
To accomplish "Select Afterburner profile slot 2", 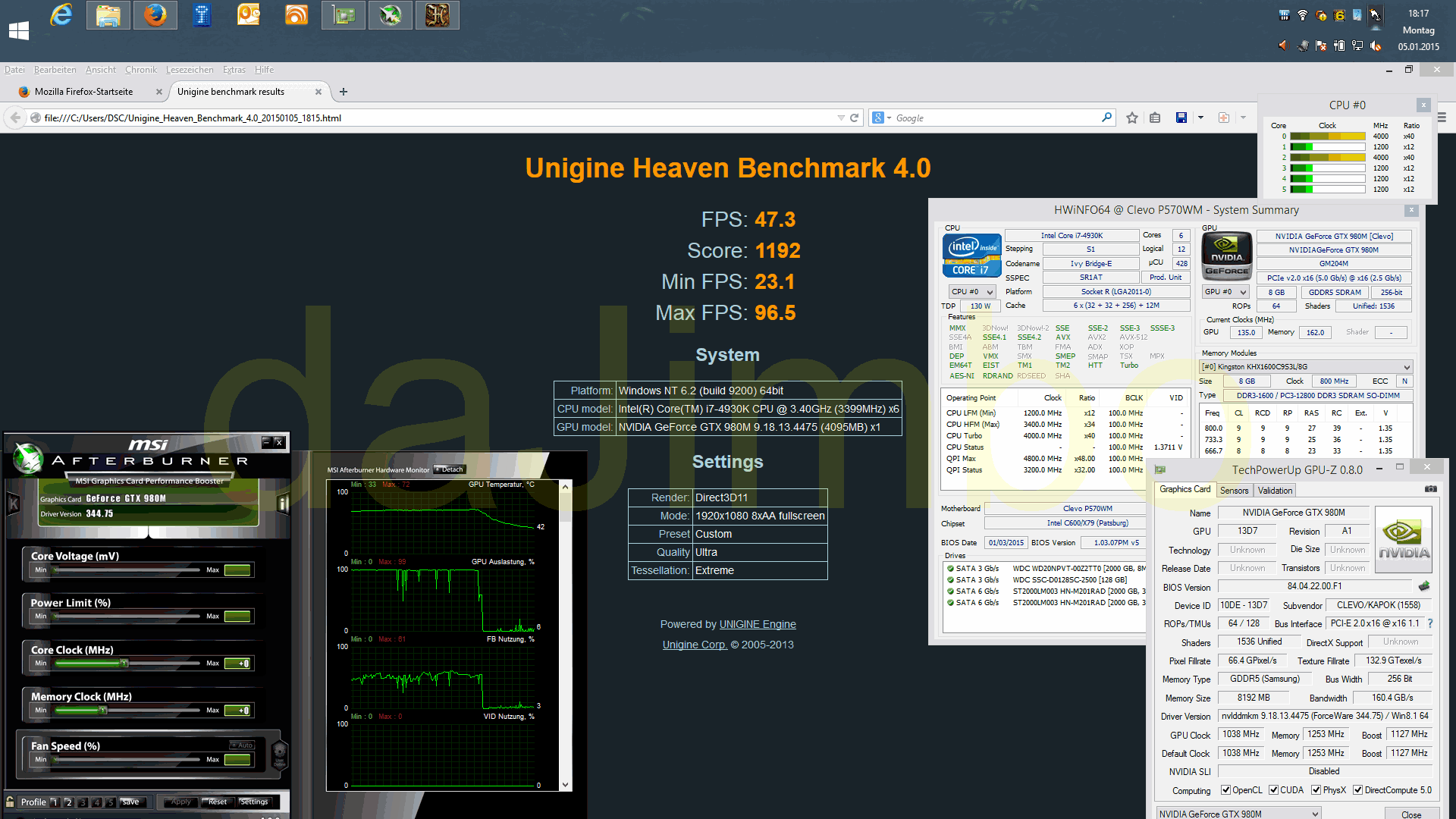I will [68, 802].
